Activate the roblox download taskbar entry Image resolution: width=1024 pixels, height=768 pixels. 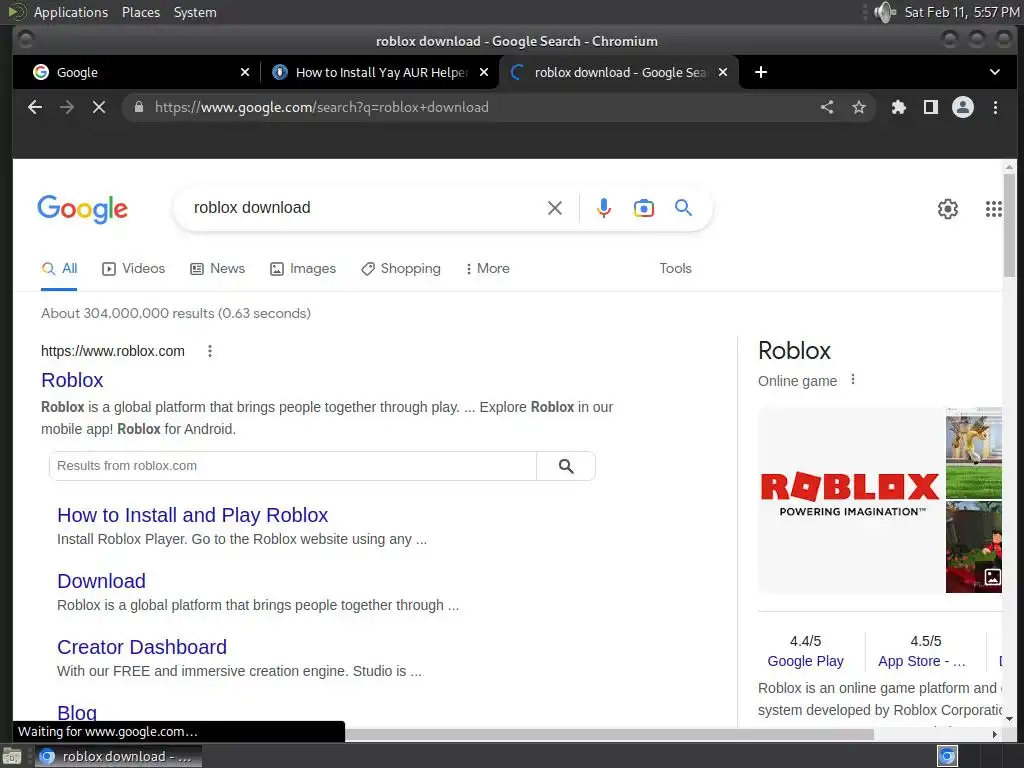(x=118, y=756)
